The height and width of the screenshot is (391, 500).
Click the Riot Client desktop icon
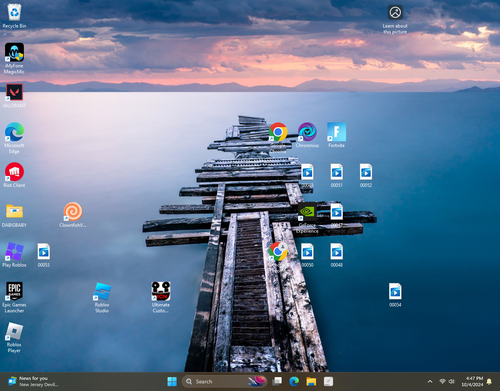pos(14,175)
